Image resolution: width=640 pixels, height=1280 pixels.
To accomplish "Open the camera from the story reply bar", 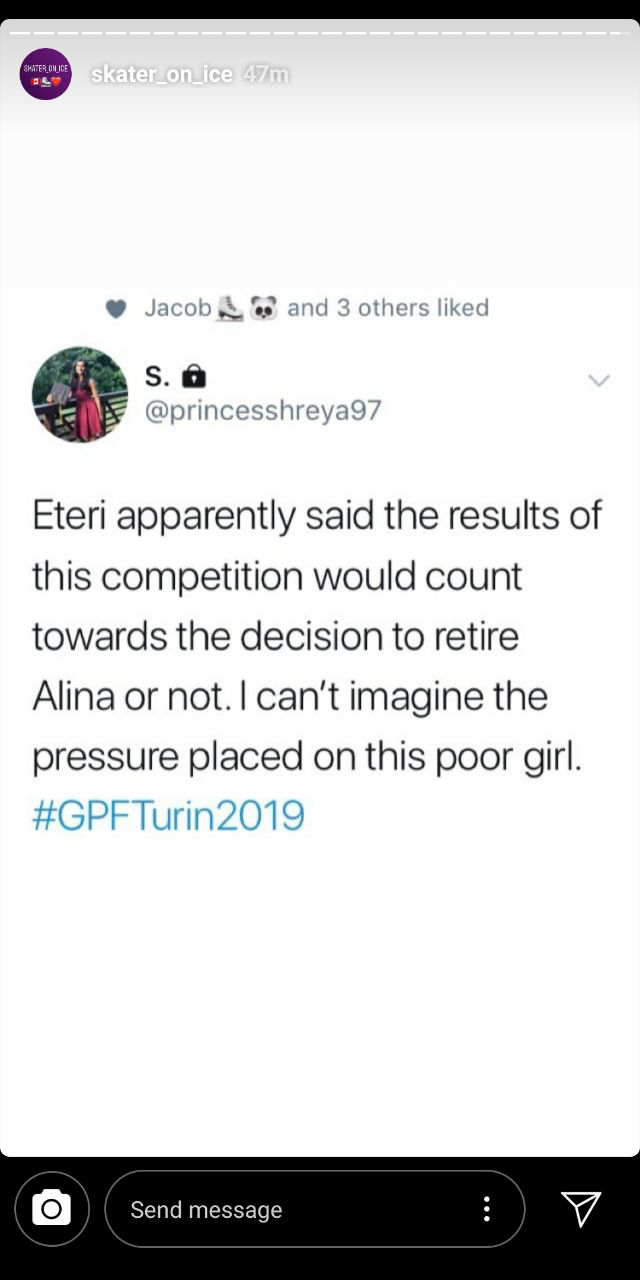I will pyautogui.click(x=52, y=1209).
